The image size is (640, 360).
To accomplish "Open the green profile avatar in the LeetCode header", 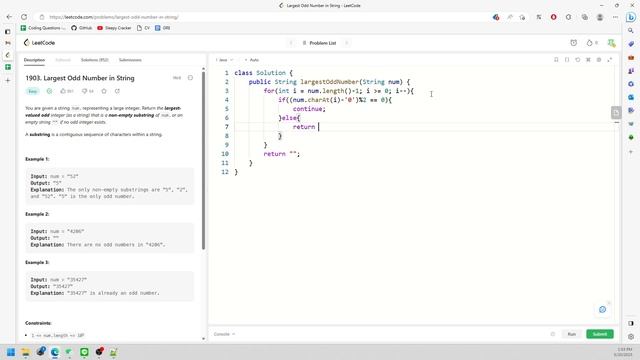I will 611,43.
